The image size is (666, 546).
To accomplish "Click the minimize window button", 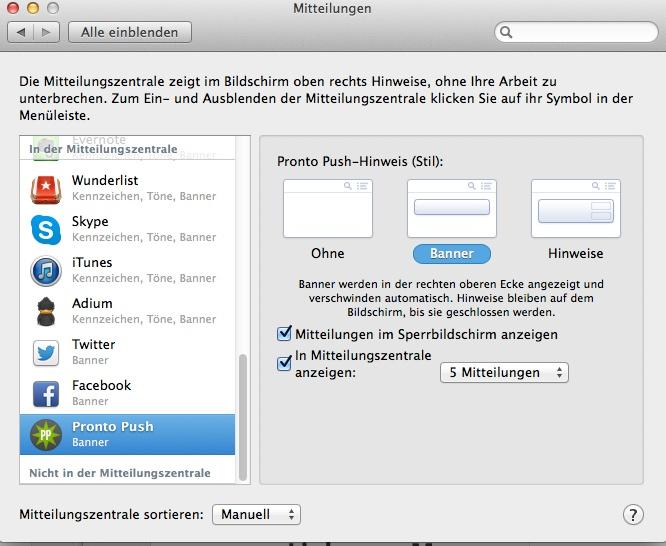I will [33, 8].
